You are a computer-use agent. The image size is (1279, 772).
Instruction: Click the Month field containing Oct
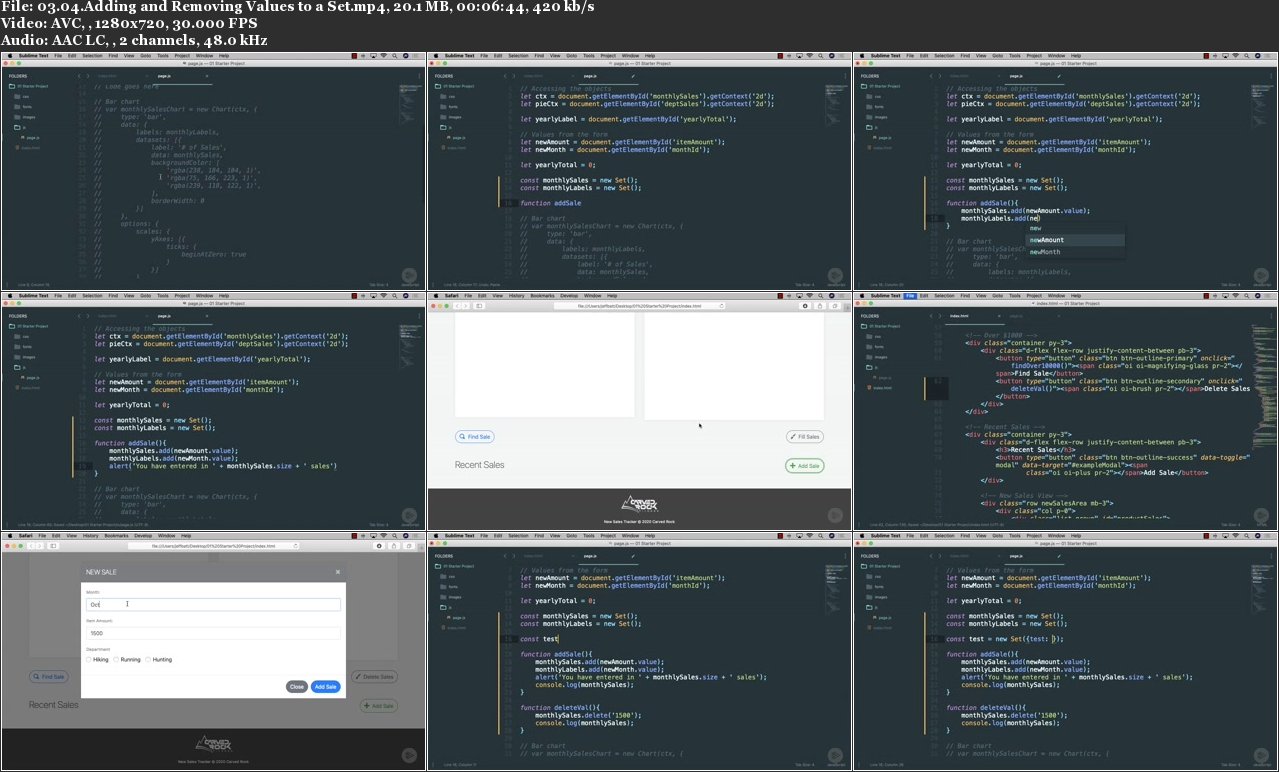pos(213,605)
